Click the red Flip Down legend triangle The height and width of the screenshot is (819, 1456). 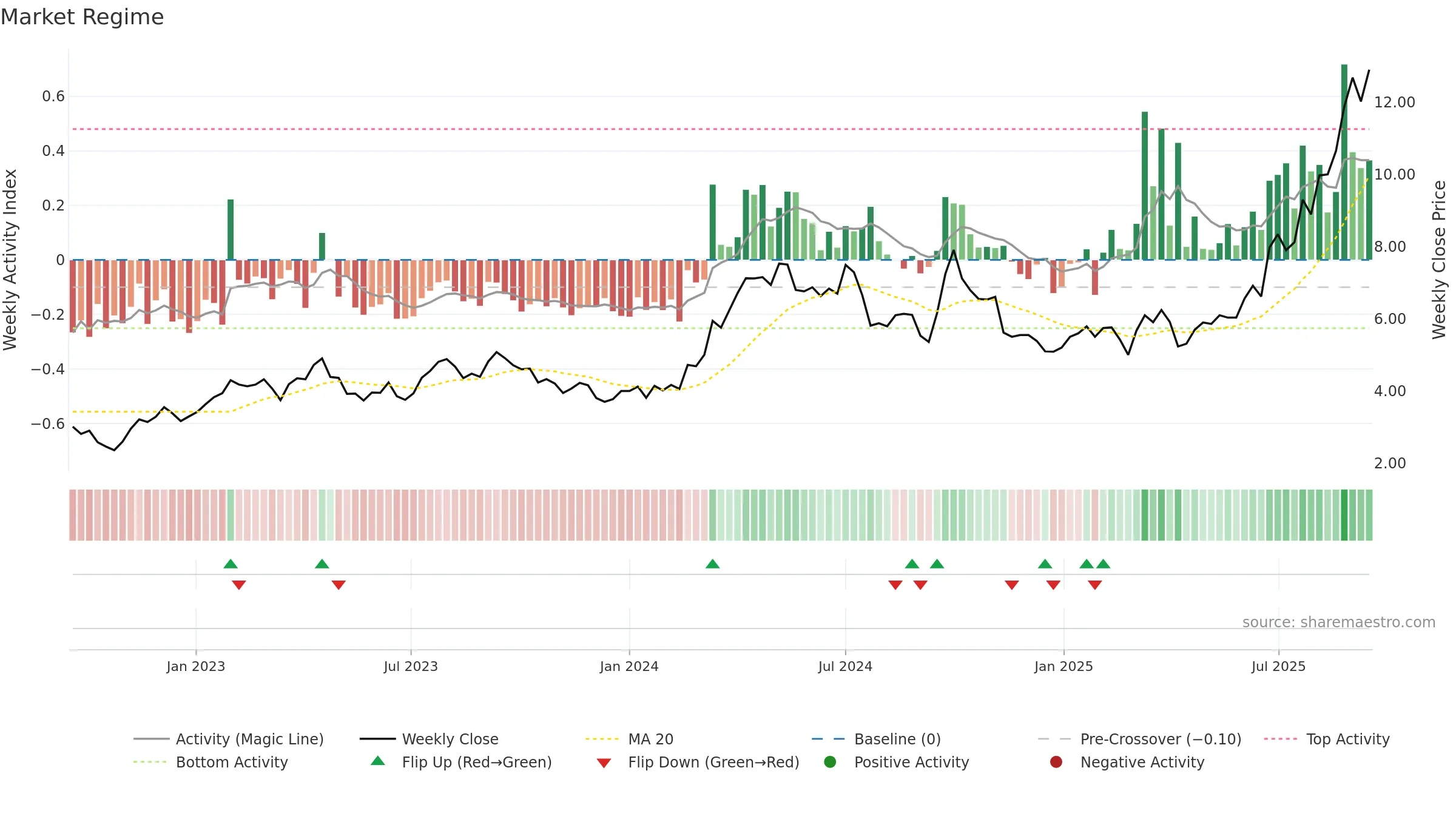tap(604, 763)
